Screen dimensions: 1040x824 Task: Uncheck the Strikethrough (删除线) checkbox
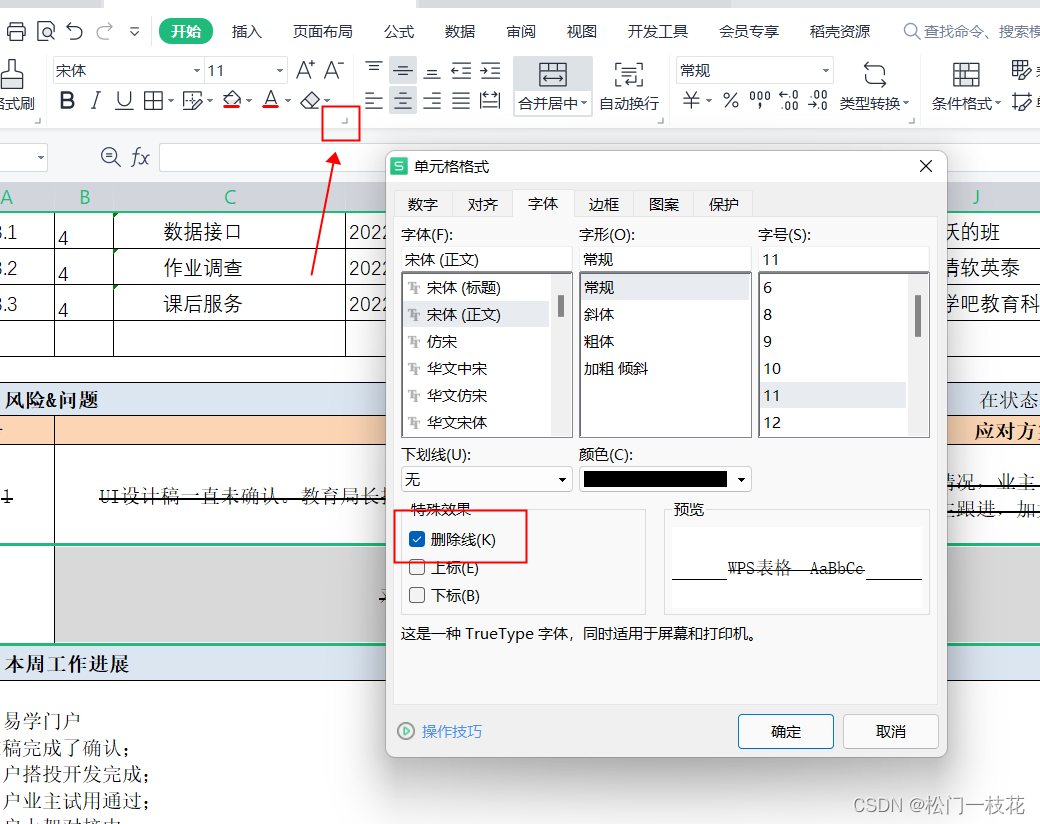pyautogui.click(x=417, y=539)
